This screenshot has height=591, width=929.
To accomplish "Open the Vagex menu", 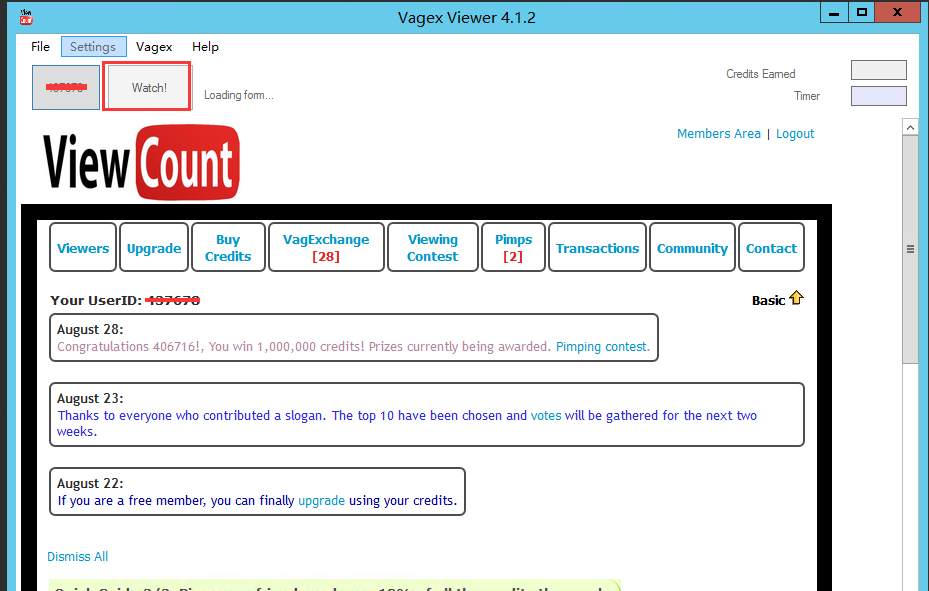I will click(154, 46).
